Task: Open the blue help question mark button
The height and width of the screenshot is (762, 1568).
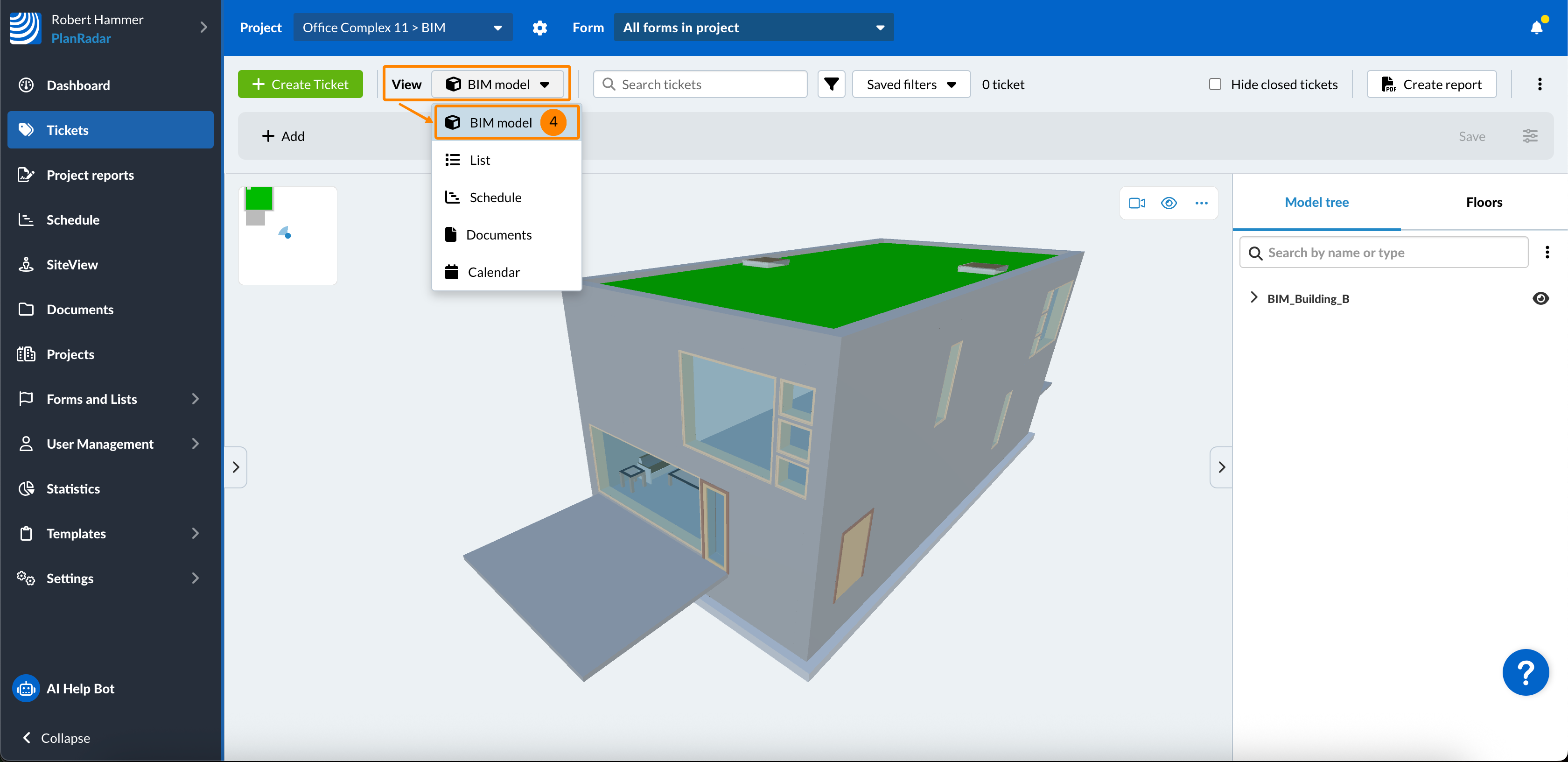Action: point(1525,672)
